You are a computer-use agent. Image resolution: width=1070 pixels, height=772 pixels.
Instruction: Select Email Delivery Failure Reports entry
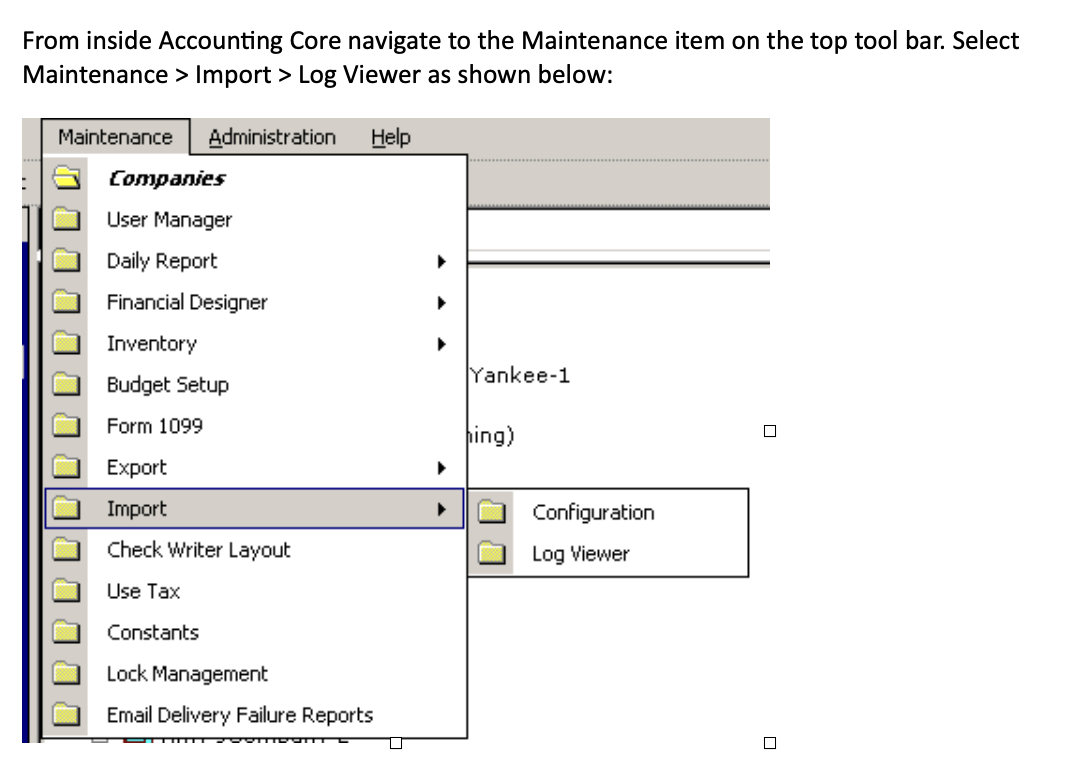(x=239, y=715)
